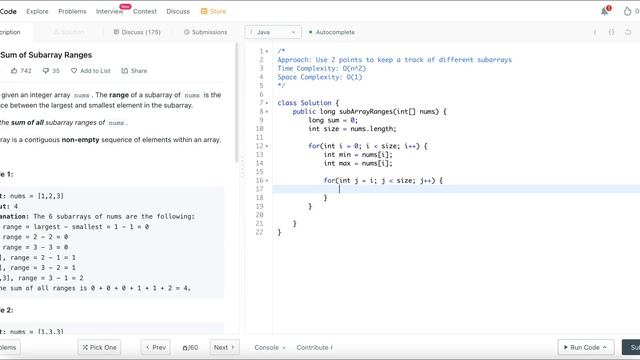Viewport: 640px width, 360px height.
Task: Click the 'class Solution {' line
Action: click(308, 103)
